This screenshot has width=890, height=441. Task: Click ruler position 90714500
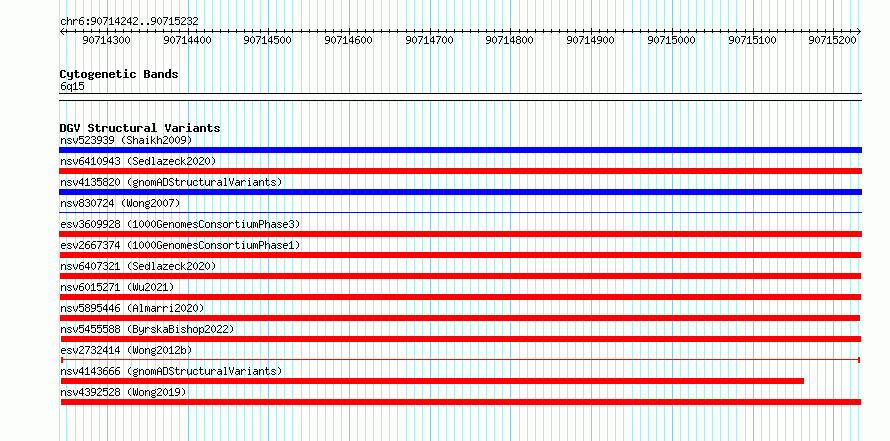point(267,40)
